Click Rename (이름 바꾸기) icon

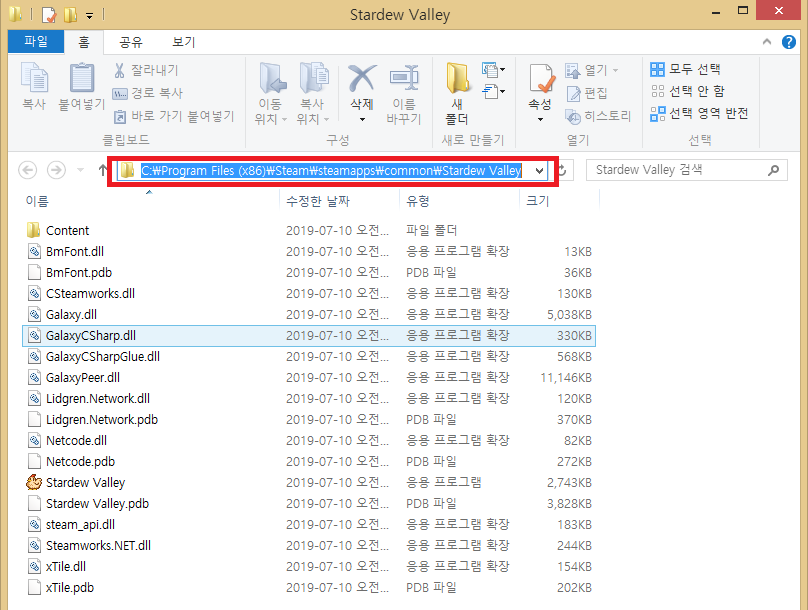(x=404, y=78)
